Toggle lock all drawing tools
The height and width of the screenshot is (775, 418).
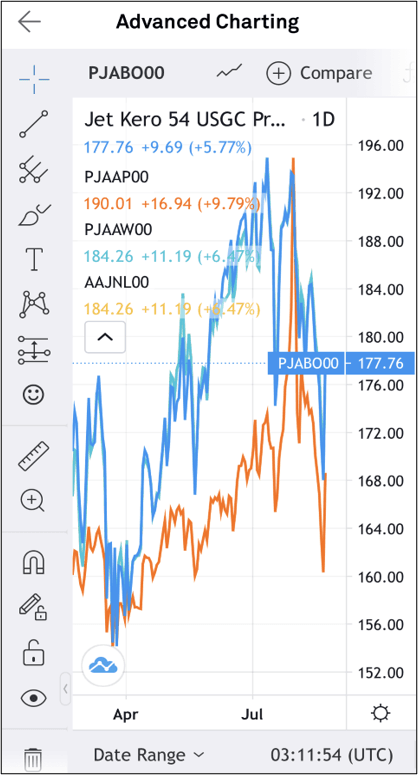point(34,652)
